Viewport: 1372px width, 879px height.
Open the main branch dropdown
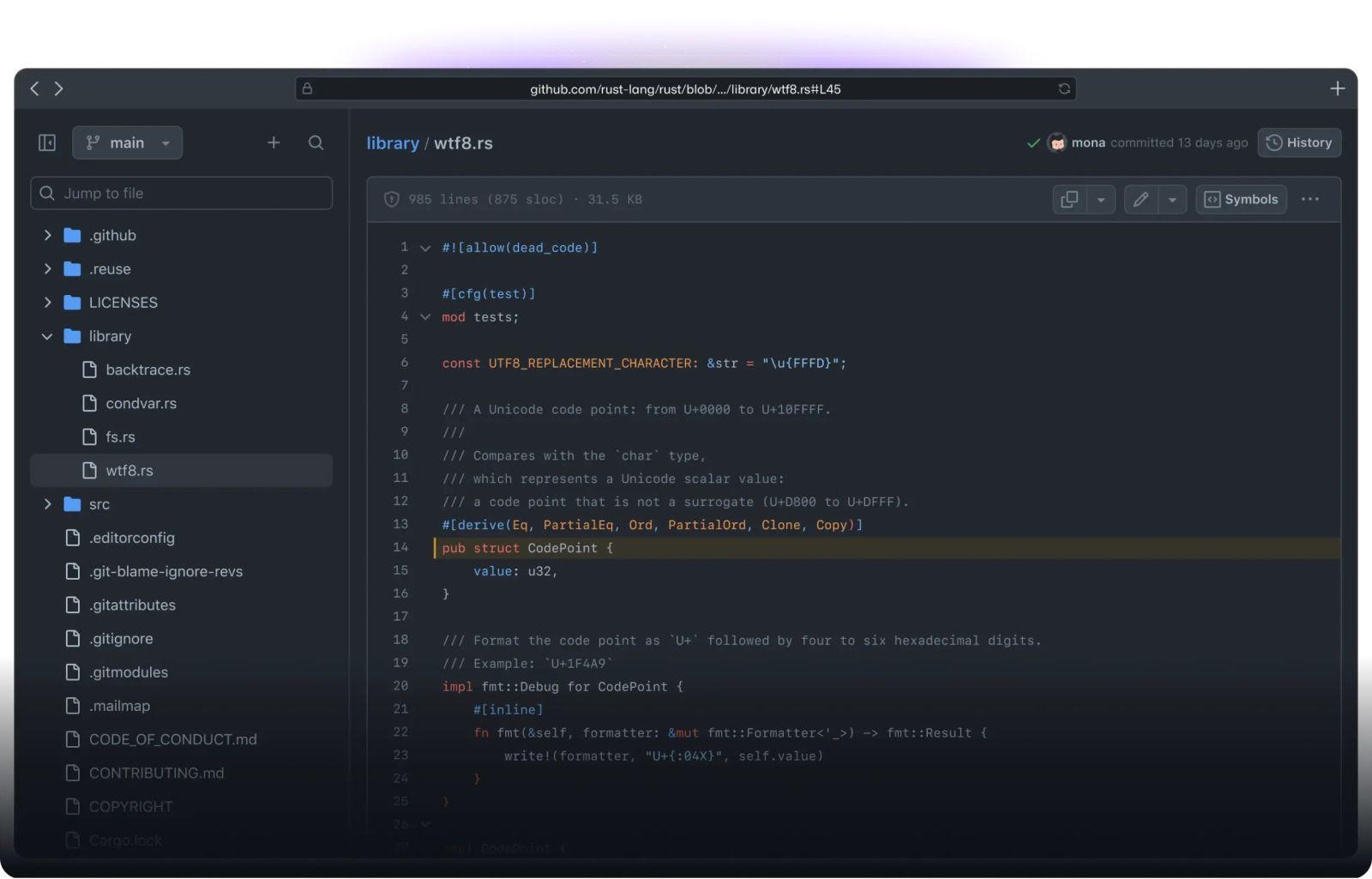128,142
